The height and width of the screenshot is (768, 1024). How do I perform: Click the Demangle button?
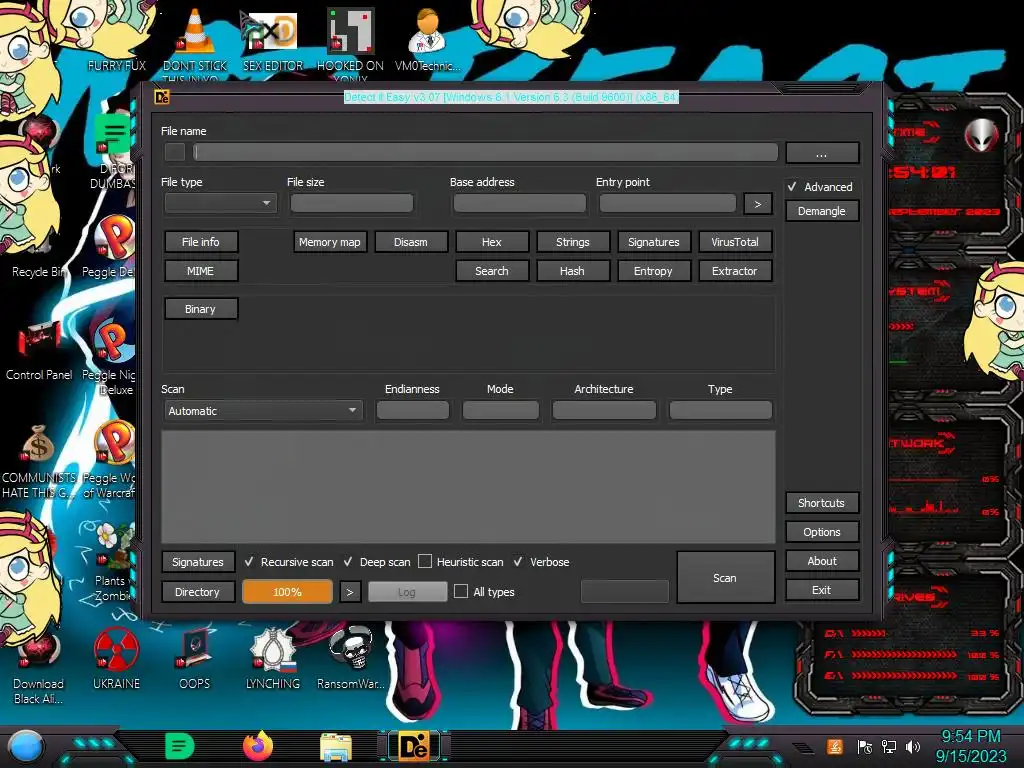pos(822,211)
